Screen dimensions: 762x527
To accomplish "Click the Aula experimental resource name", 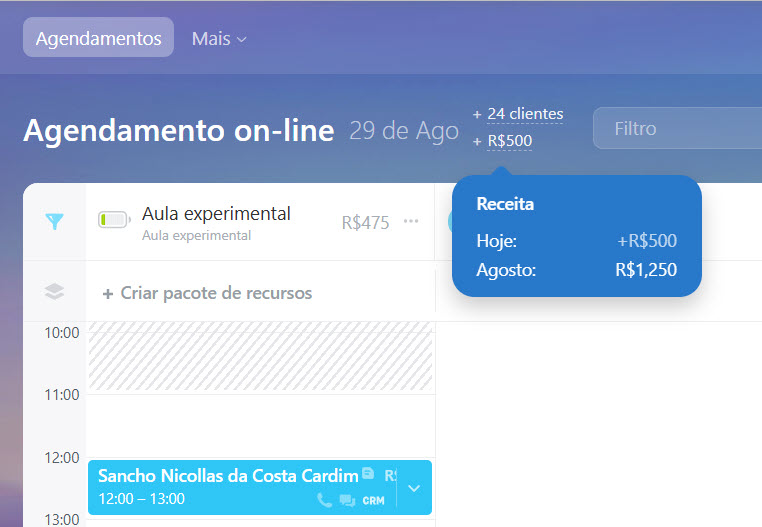I will tap(216, 213).
